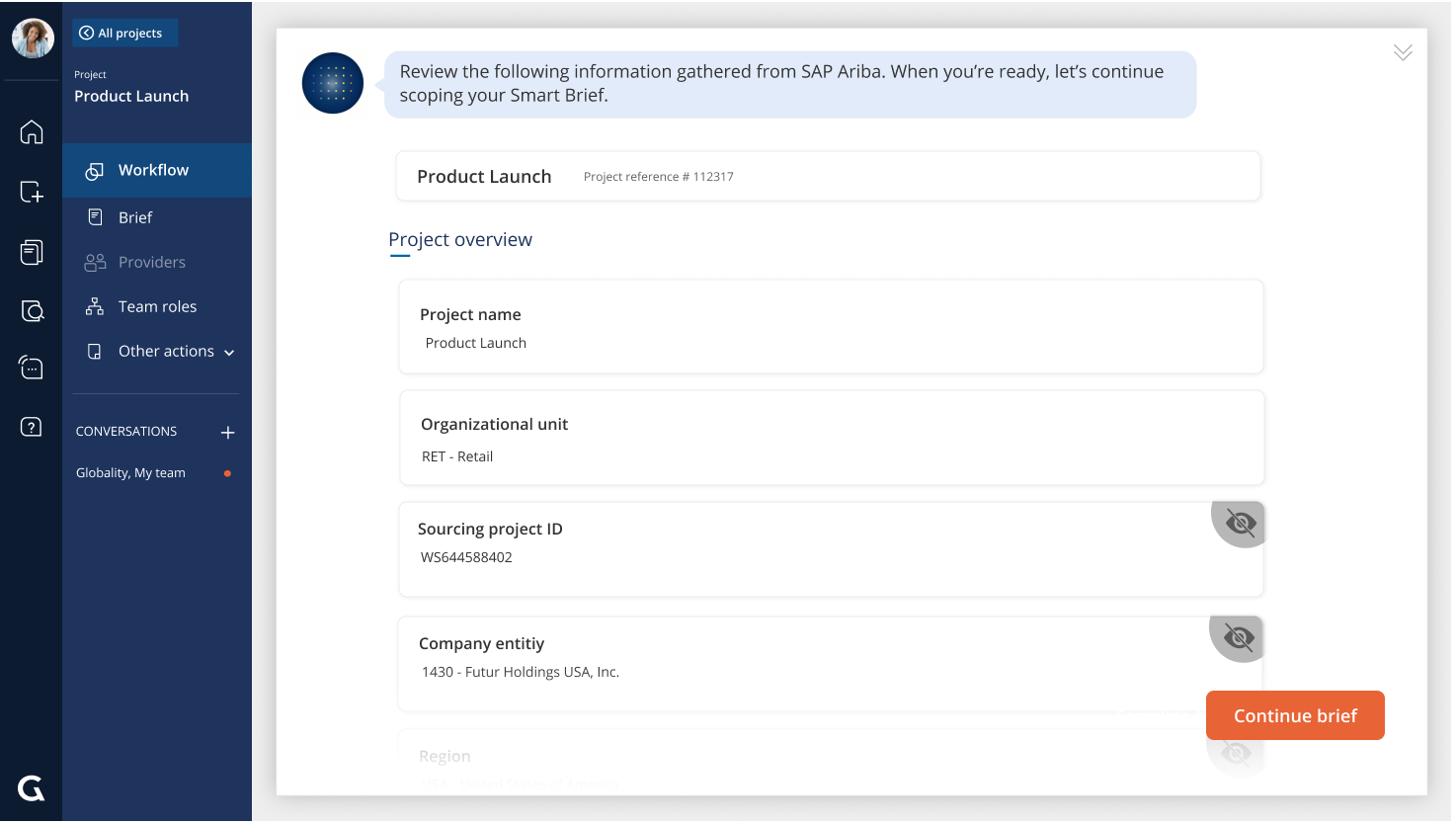Toggle visibility of Company entity field
1456x824 pixels.
pyautogui.click(x=1236, y=637)
